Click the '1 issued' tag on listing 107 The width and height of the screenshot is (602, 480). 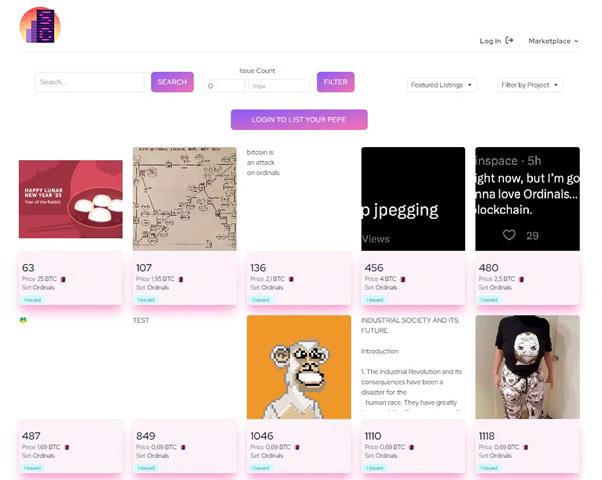coord(146,300)
